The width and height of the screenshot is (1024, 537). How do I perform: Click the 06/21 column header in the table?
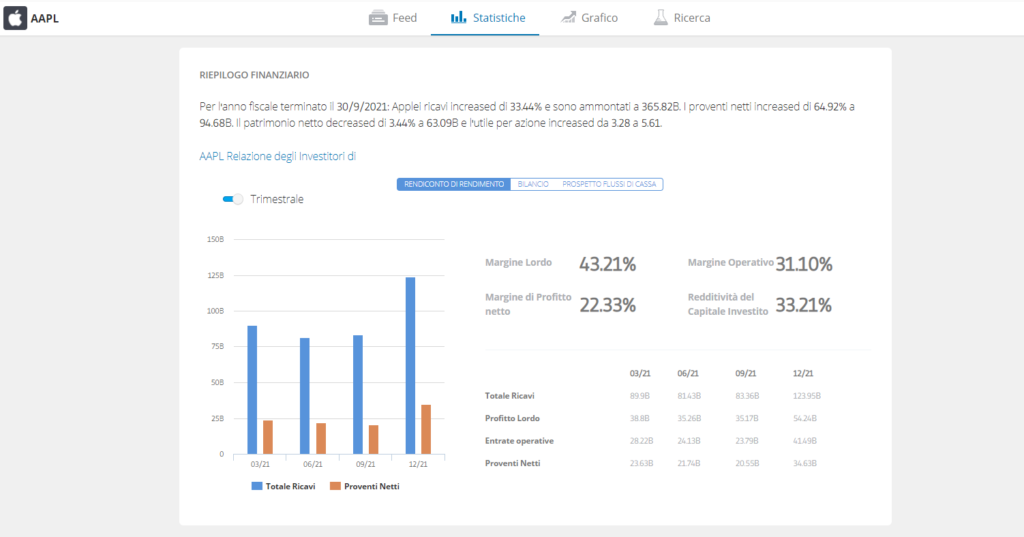coord(688,374)
